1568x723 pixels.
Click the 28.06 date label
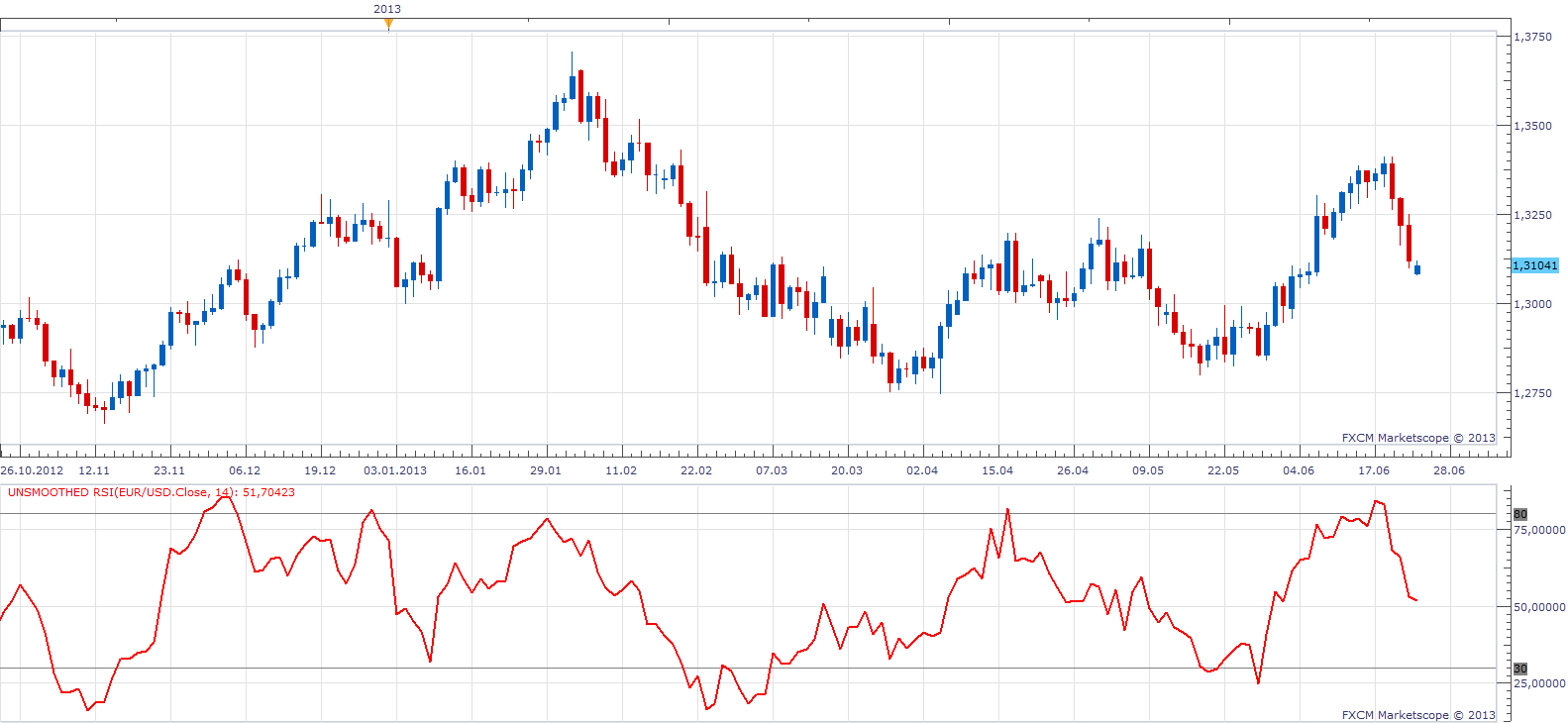coord(1449,470)
